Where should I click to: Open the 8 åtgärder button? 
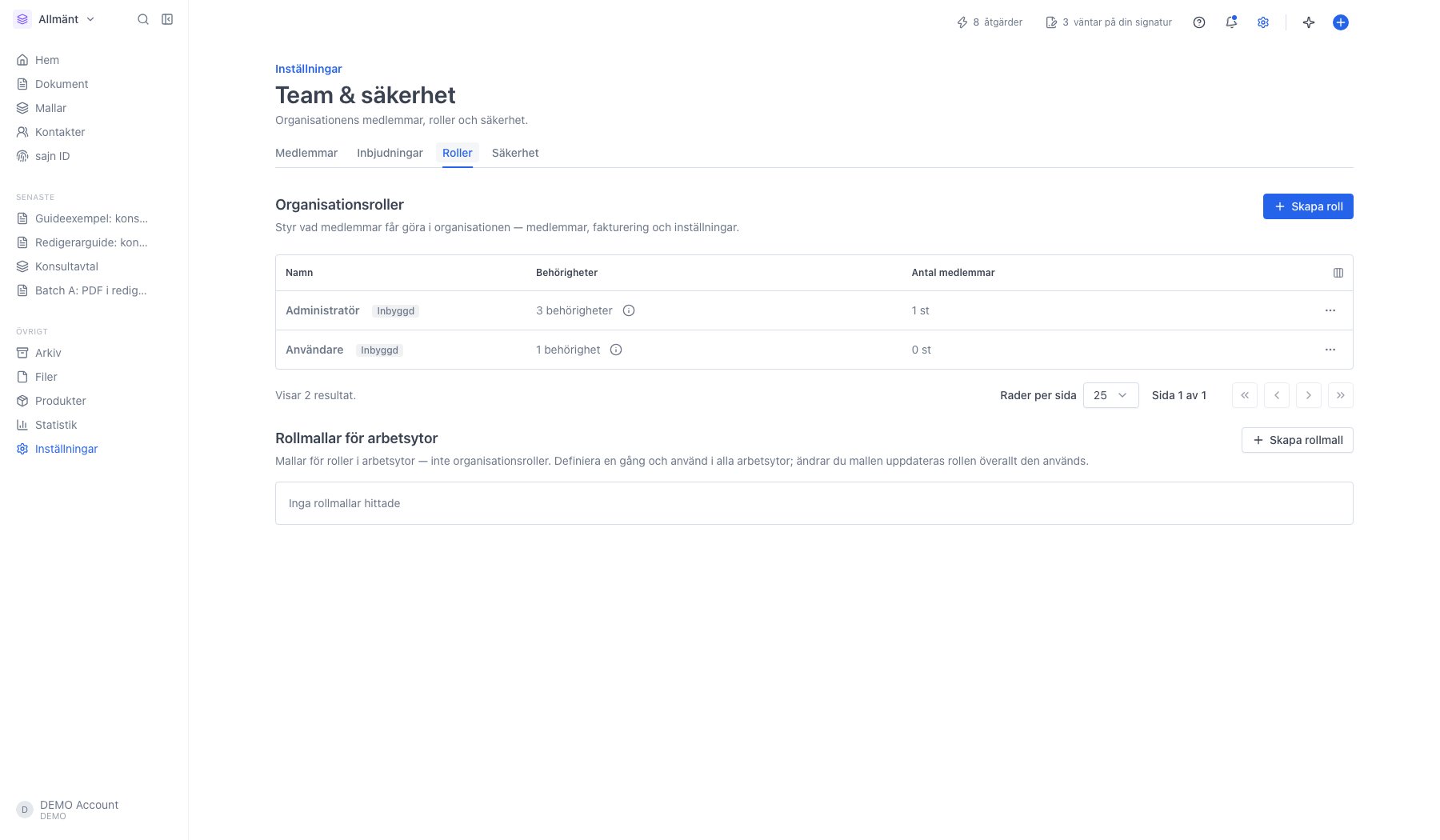pyautogui.click(x=990, y=22)
